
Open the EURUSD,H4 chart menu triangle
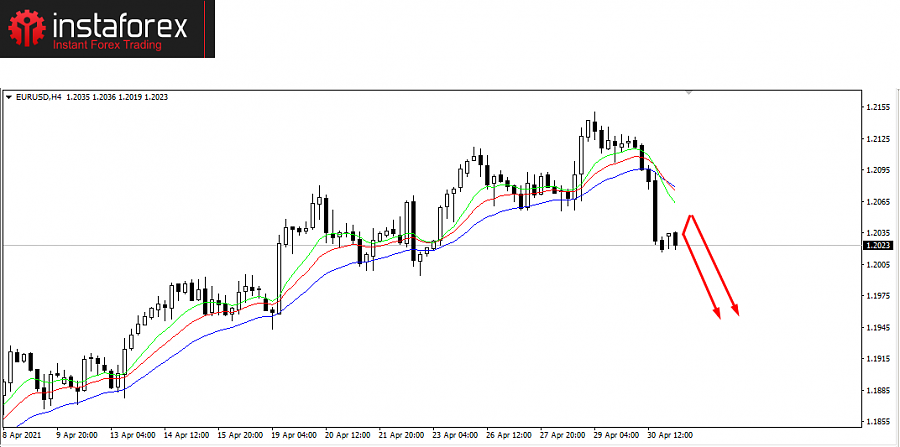click(10, 97)
